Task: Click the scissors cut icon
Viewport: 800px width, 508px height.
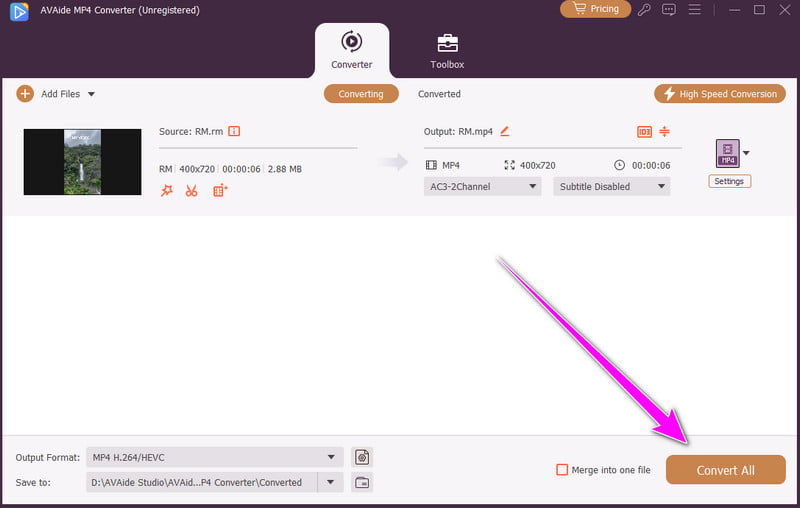Action: (x=192, y=190)
